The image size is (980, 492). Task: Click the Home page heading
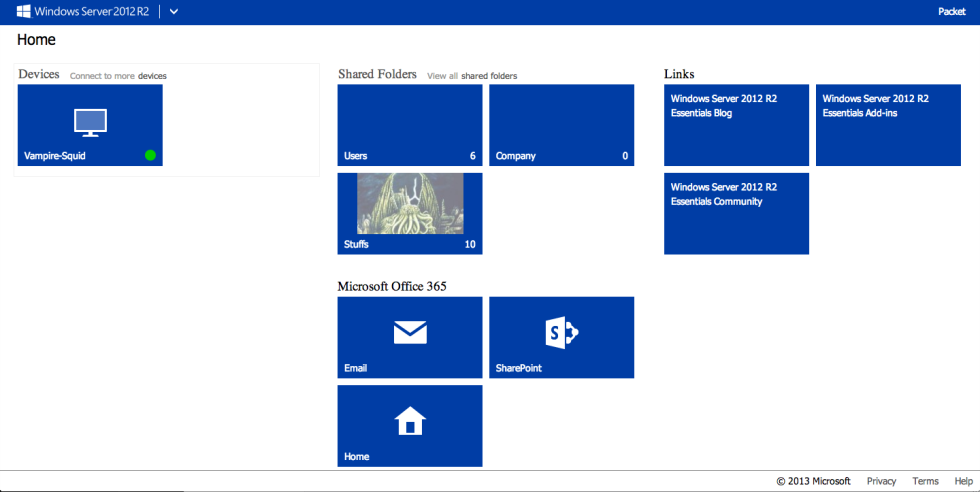click(36, 40)
